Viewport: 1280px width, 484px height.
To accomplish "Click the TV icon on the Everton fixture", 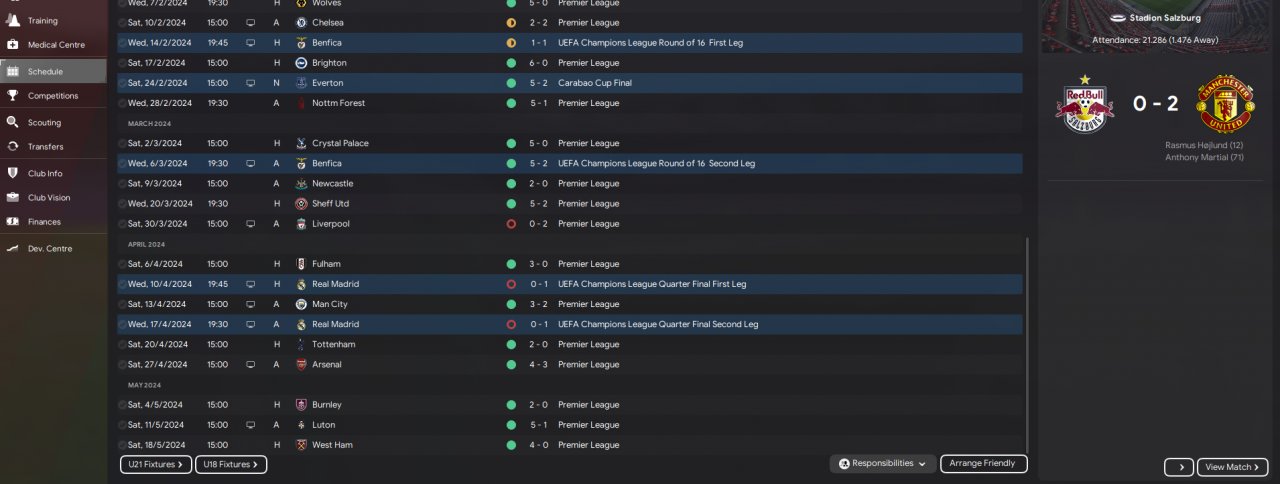I will coord(250,83).
